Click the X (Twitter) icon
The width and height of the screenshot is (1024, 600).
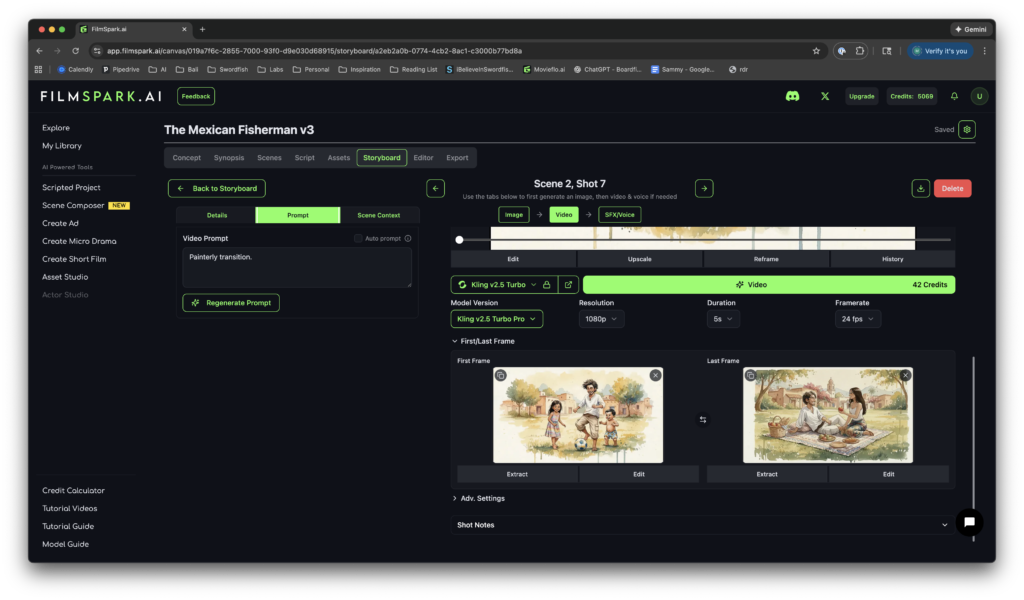coord(824,96)
